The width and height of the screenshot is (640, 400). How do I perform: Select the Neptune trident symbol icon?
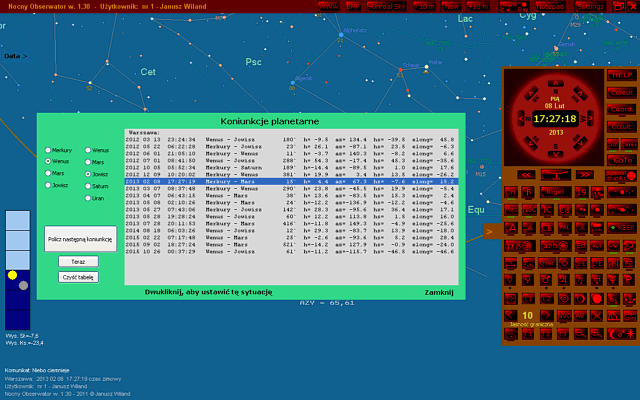pyautogui.click(x=613, y=280)
